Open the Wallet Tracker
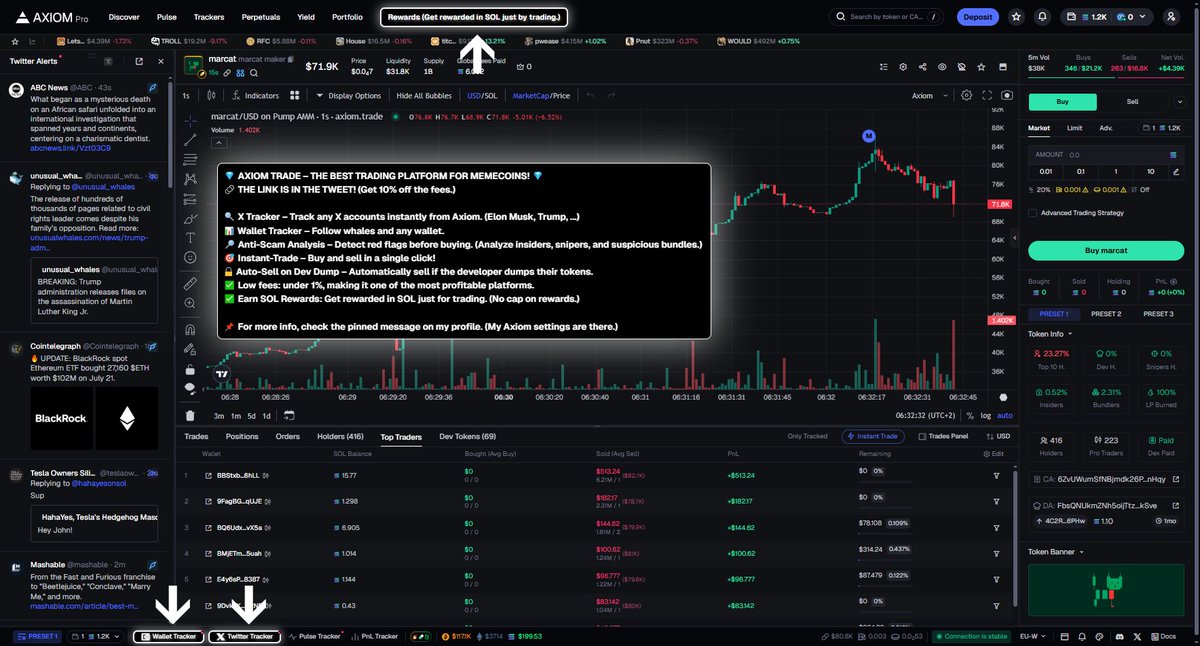Image resolution: width=1200 pixels, height=646 pixels. 169,636
